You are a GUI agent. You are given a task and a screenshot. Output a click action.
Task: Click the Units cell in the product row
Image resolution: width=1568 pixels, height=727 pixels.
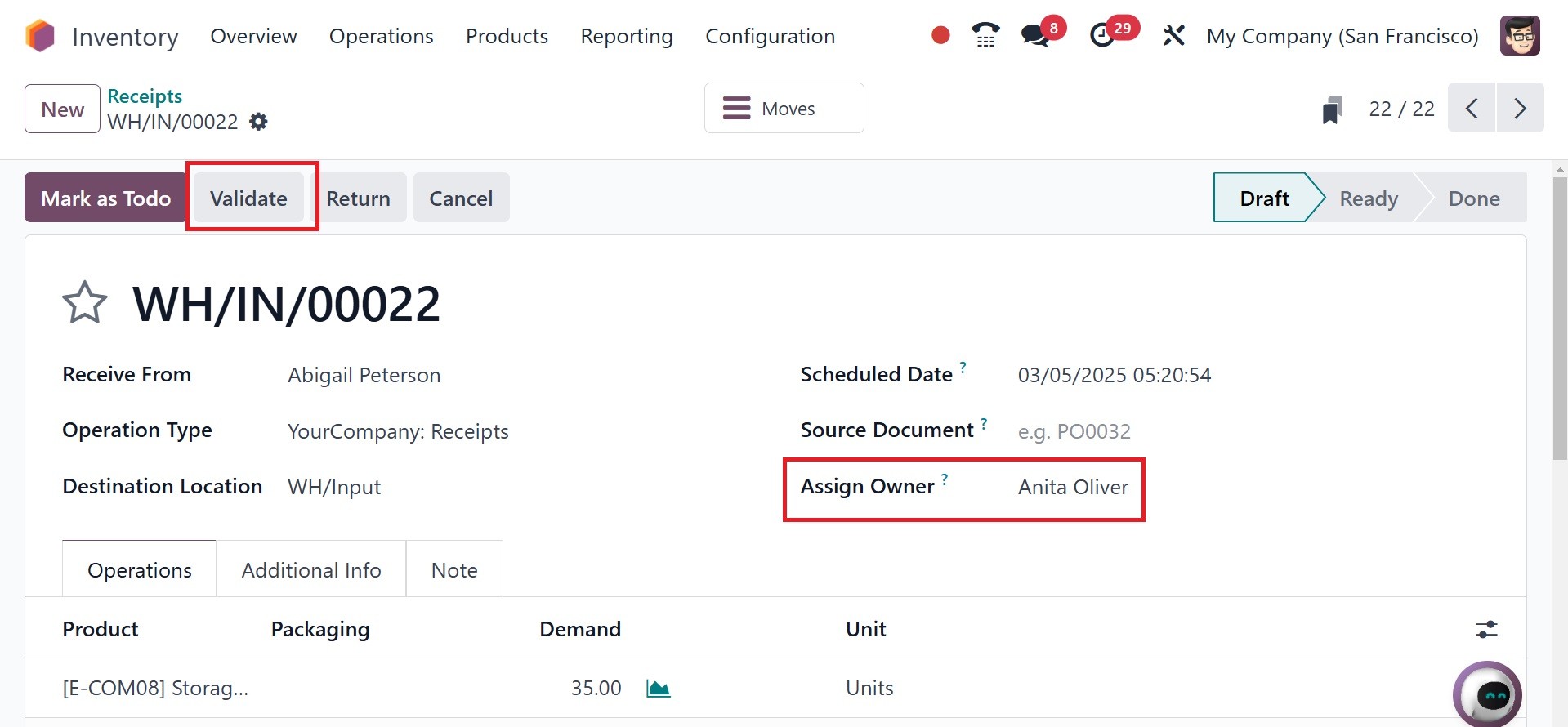point(869,688)
